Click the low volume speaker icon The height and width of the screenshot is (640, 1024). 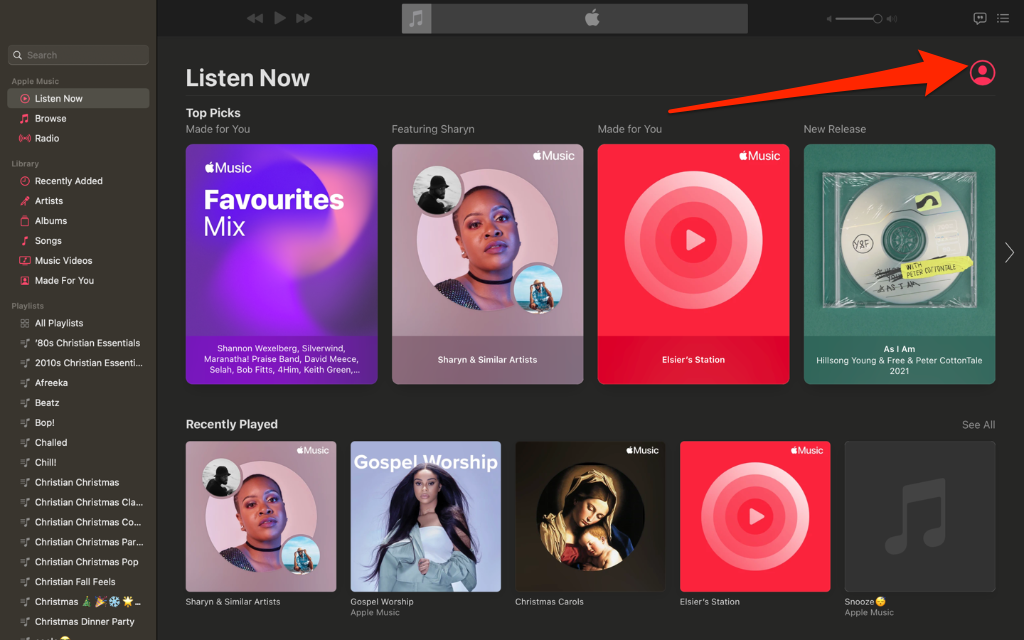(829, 19)
